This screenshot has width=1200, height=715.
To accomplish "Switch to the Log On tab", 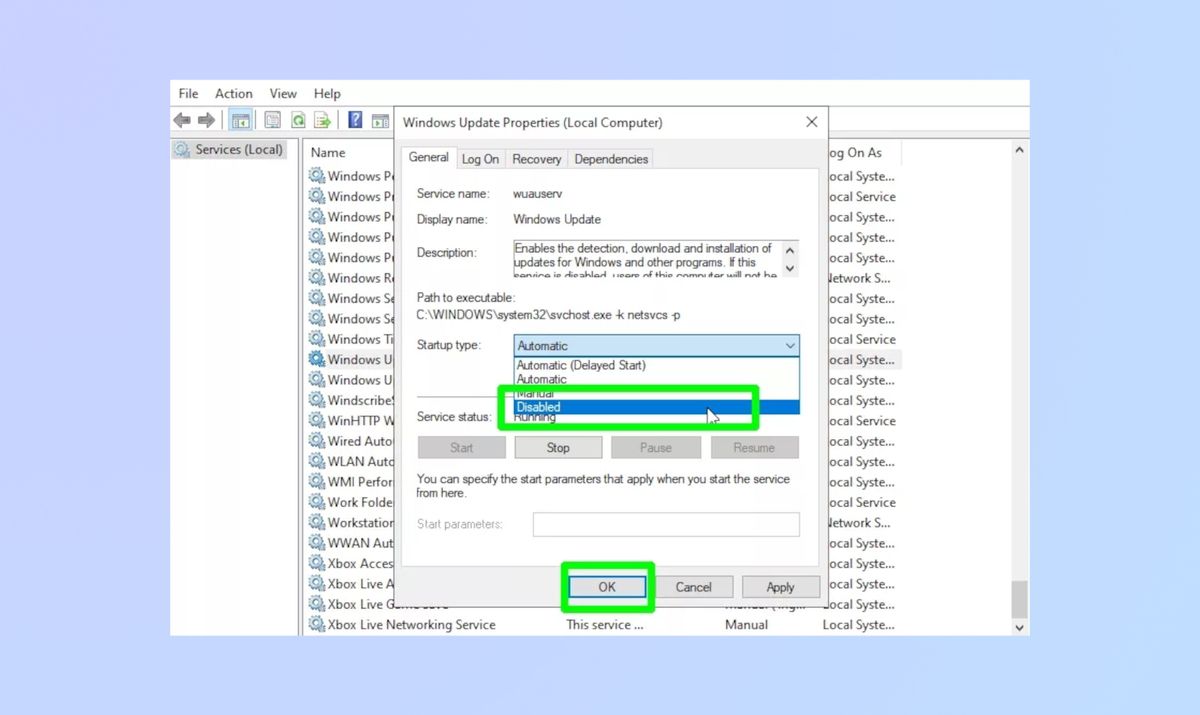I will (x=480, y=158).
